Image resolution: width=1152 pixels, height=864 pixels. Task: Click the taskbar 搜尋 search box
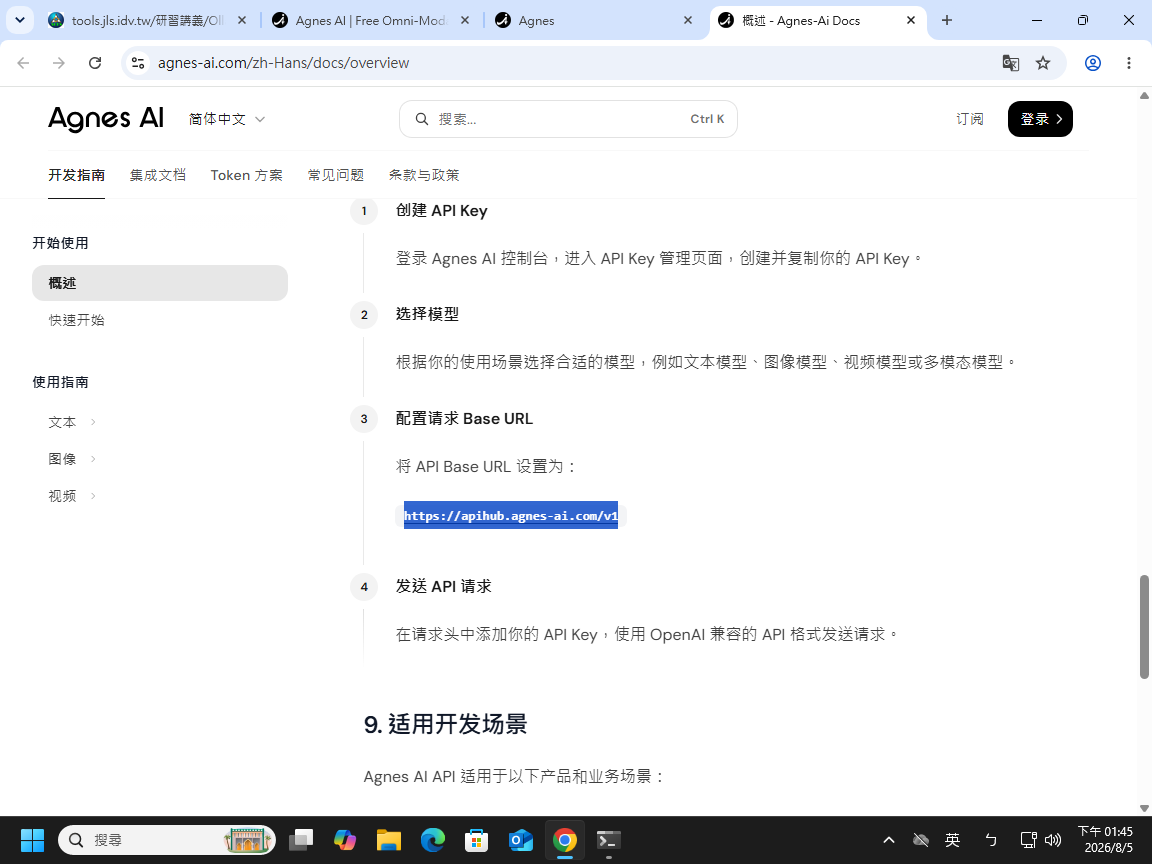(x=167, y=840)
